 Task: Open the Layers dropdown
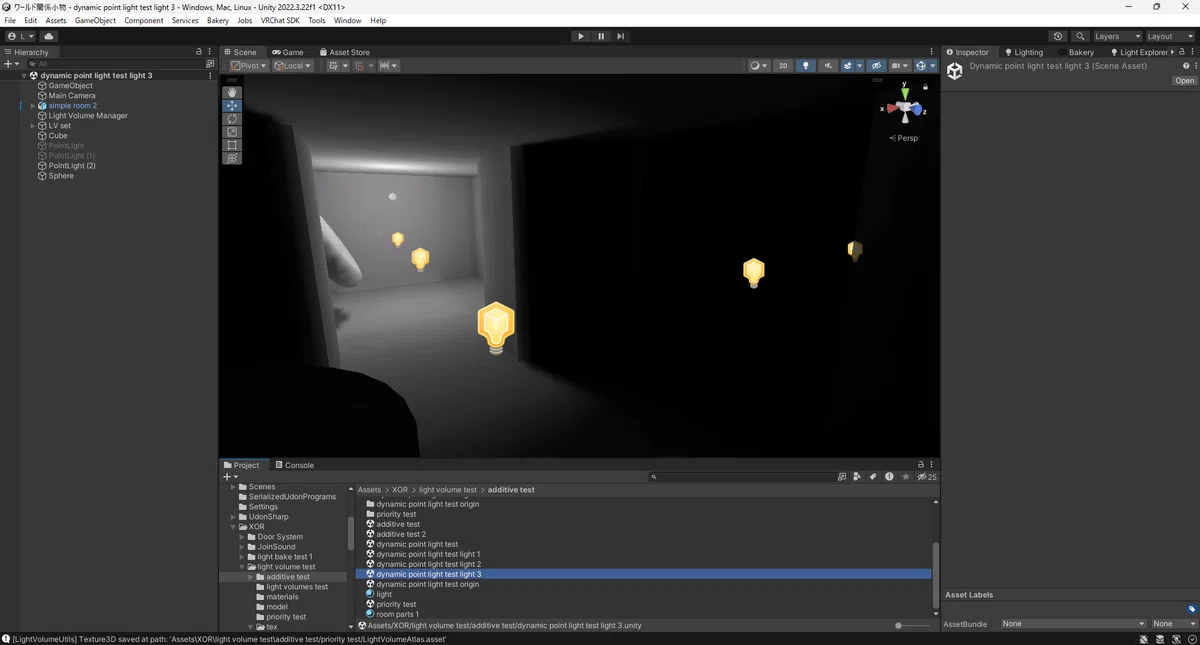[x=1117, y=36]
